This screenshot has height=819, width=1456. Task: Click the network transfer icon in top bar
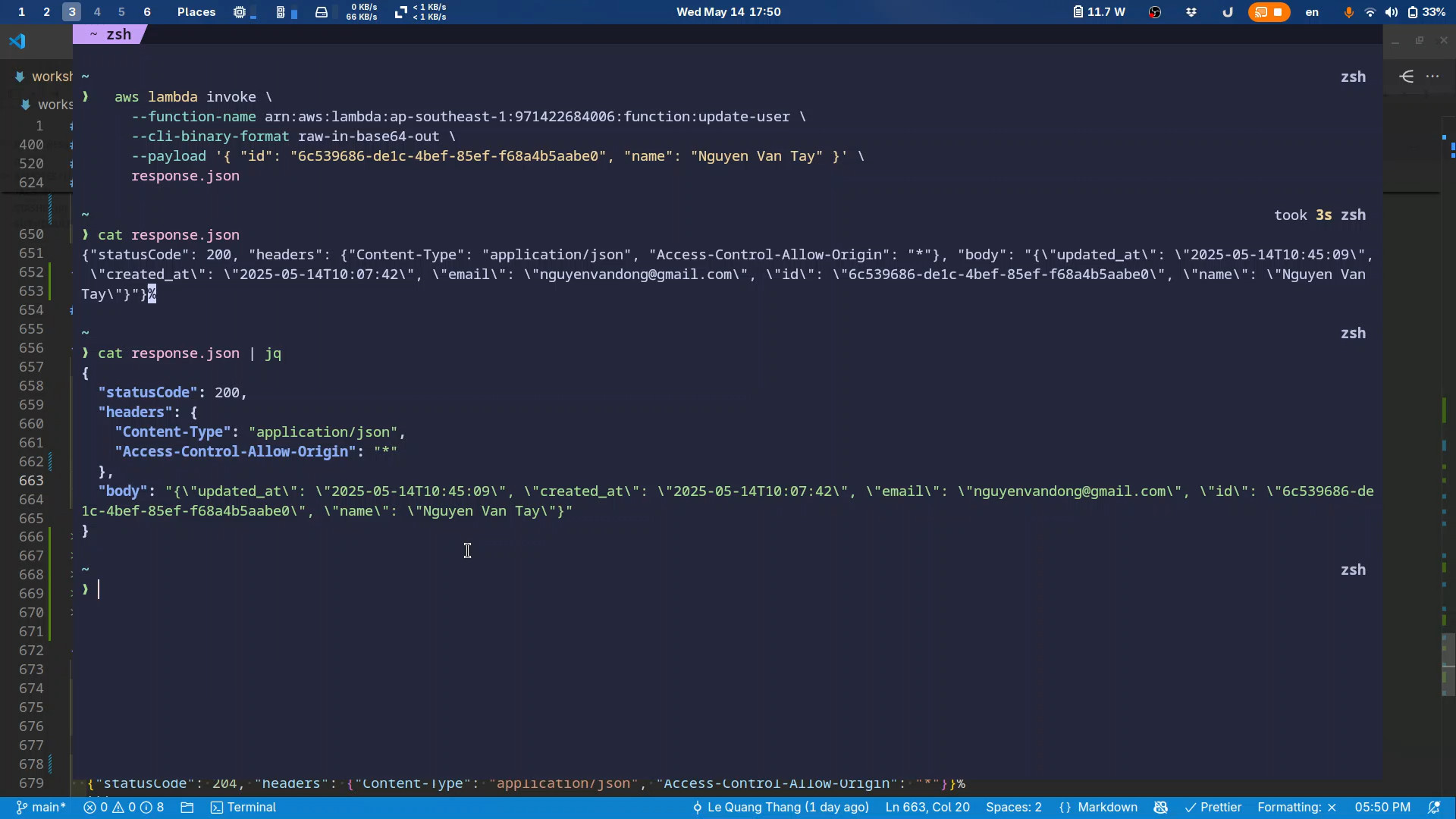401,12
